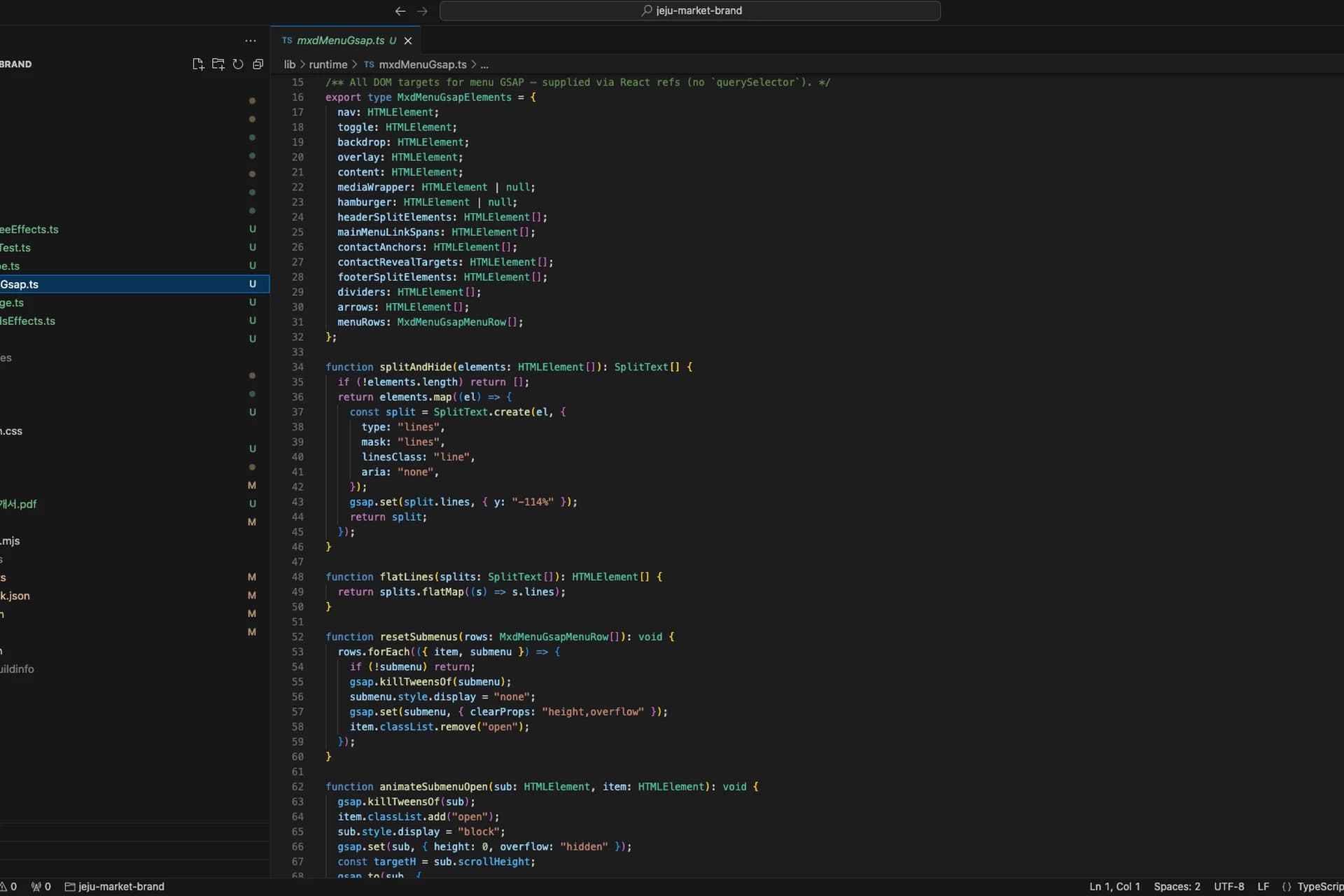Viewport: 1344px width, 896px height.
Task: Open the file ending in uildinfo
Action: click(x=134, y=669)
